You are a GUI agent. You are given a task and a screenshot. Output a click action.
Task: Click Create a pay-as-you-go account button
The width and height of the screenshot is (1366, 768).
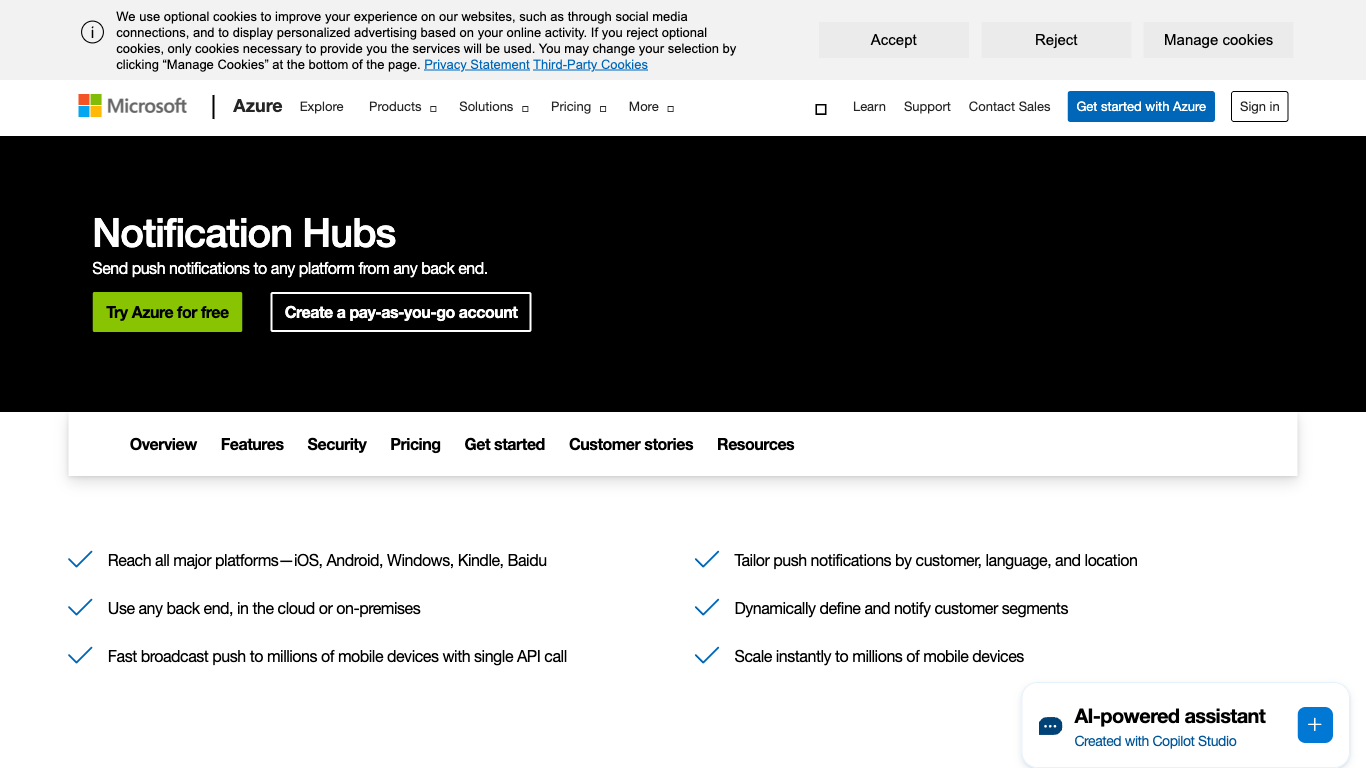point(401,312)
